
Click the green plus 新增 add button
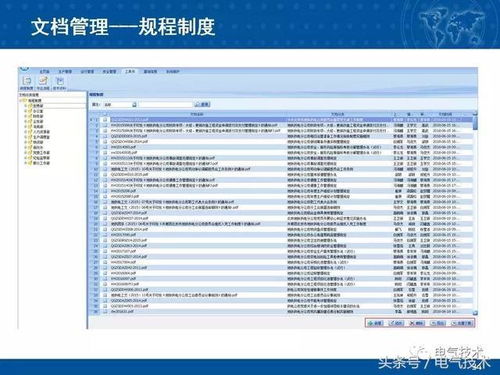tap(376, 323)
